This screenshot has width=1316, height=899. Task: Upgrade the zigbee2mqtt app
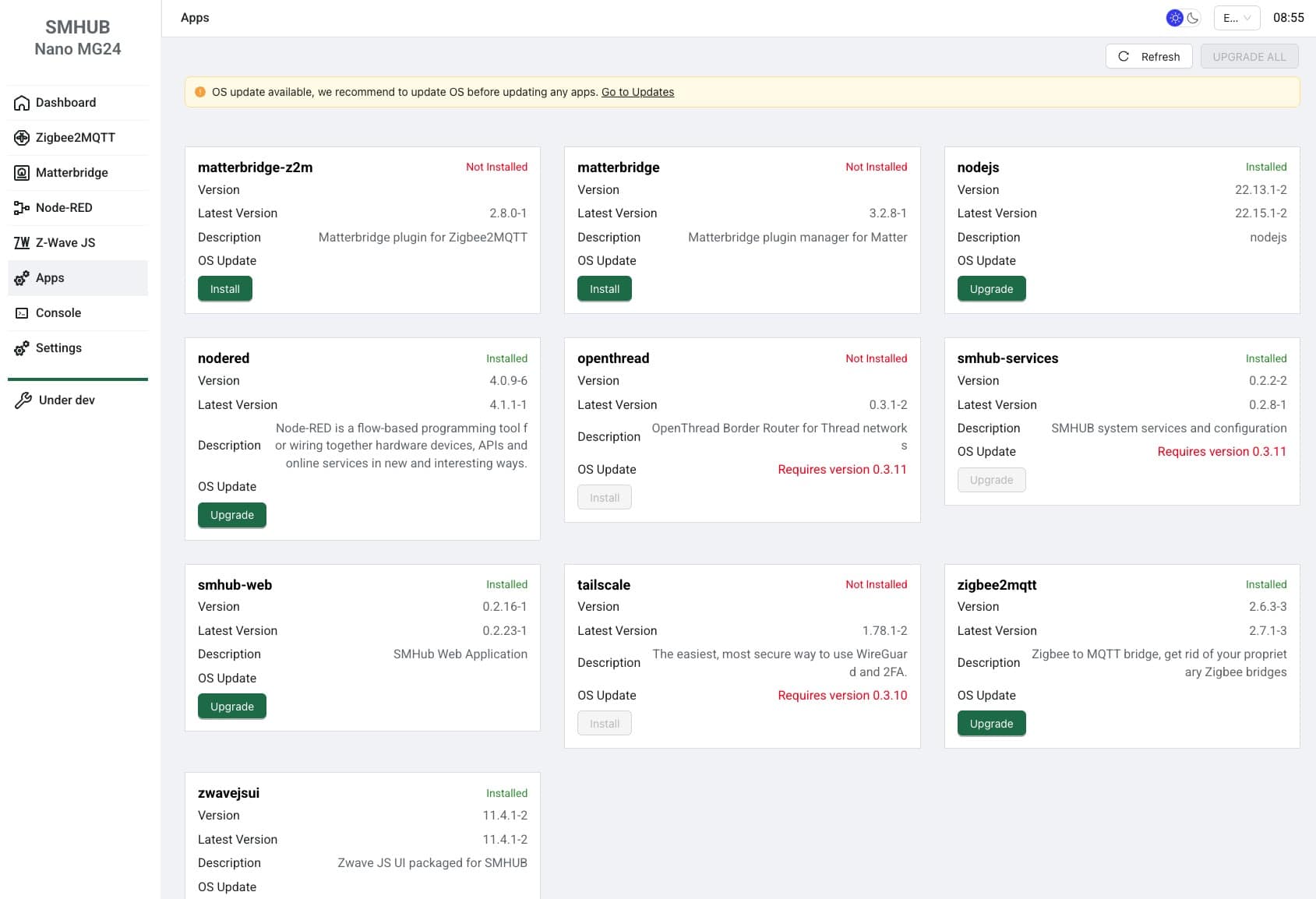pos(991,724)
